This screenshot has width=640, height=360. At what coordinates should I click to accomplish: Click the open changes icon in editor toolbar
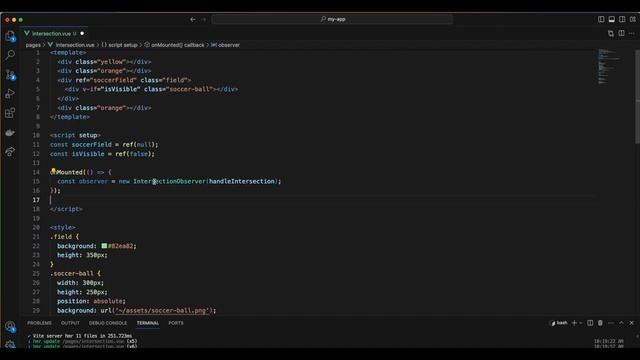point(611,33)
